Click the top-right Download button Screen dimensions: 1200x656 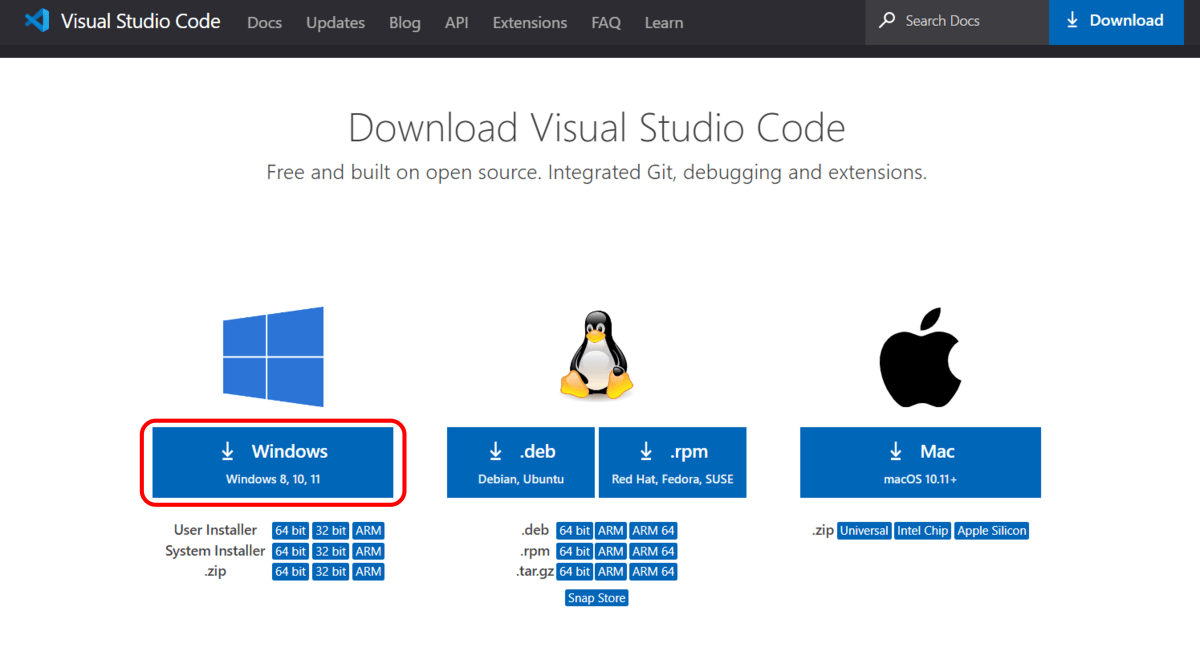point(1115,21)
